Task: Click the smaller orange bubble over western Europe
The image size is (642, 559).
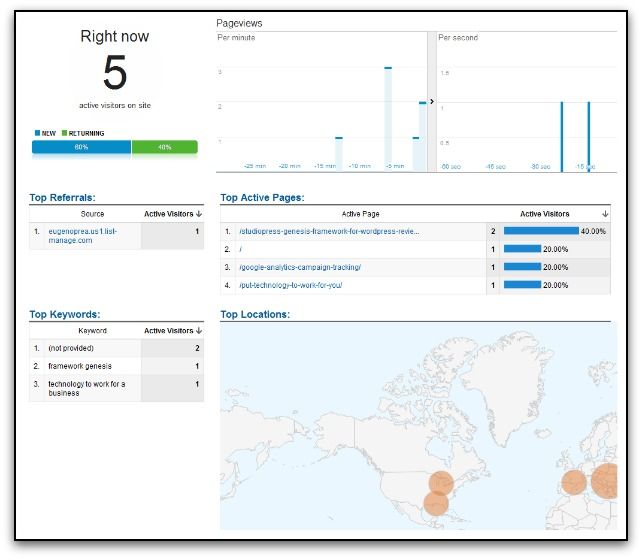Action: pos(574,482)
